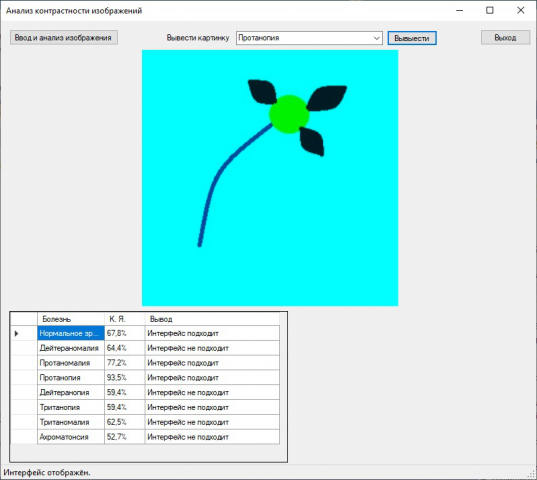Click the 'Выход' button
The height and width of the screenshot is (480, 537).
(505, 38)
